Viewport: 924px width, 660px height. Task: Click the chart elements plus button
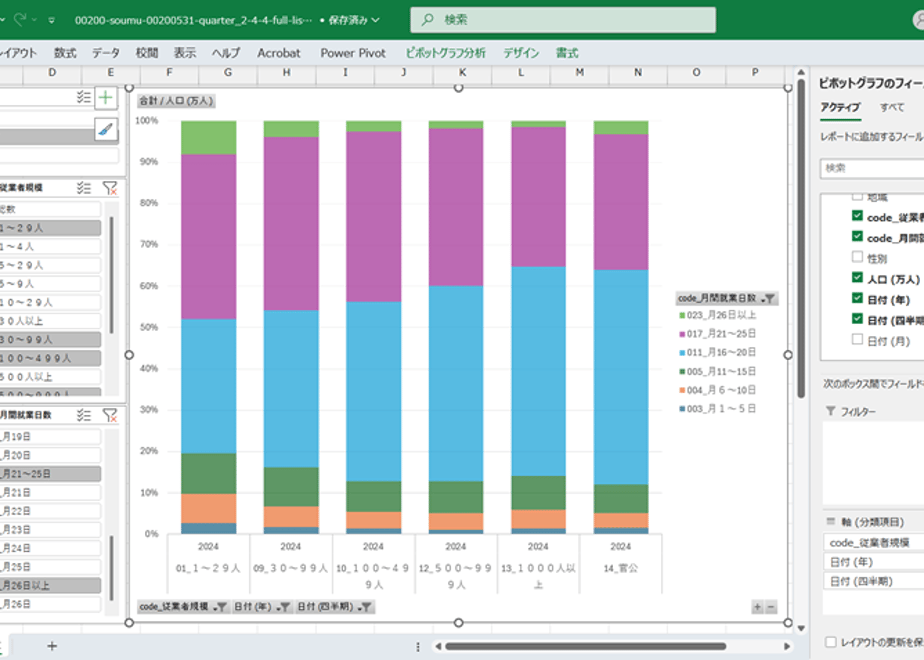tap(105, 97)
